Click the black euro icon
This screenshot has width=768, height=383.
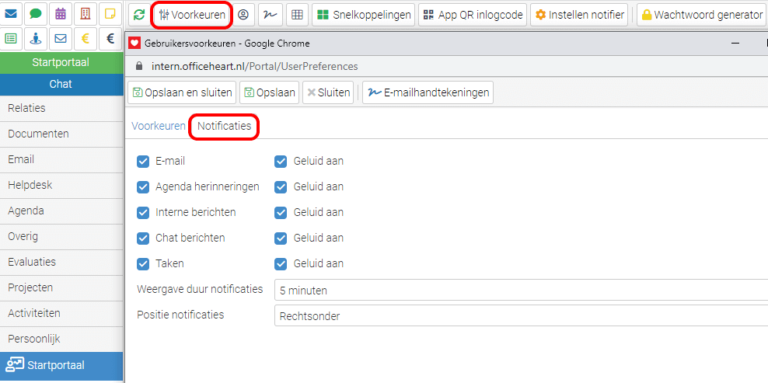pos(110,39)
